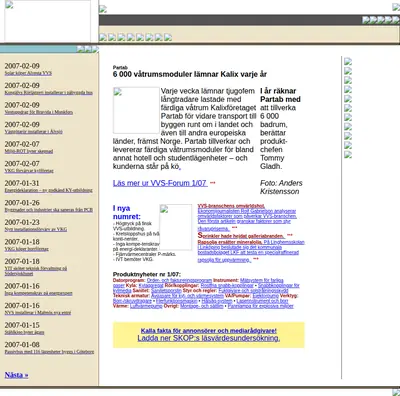Click the site logo placeholder at top left
The image size is (400, 396).
47,21
